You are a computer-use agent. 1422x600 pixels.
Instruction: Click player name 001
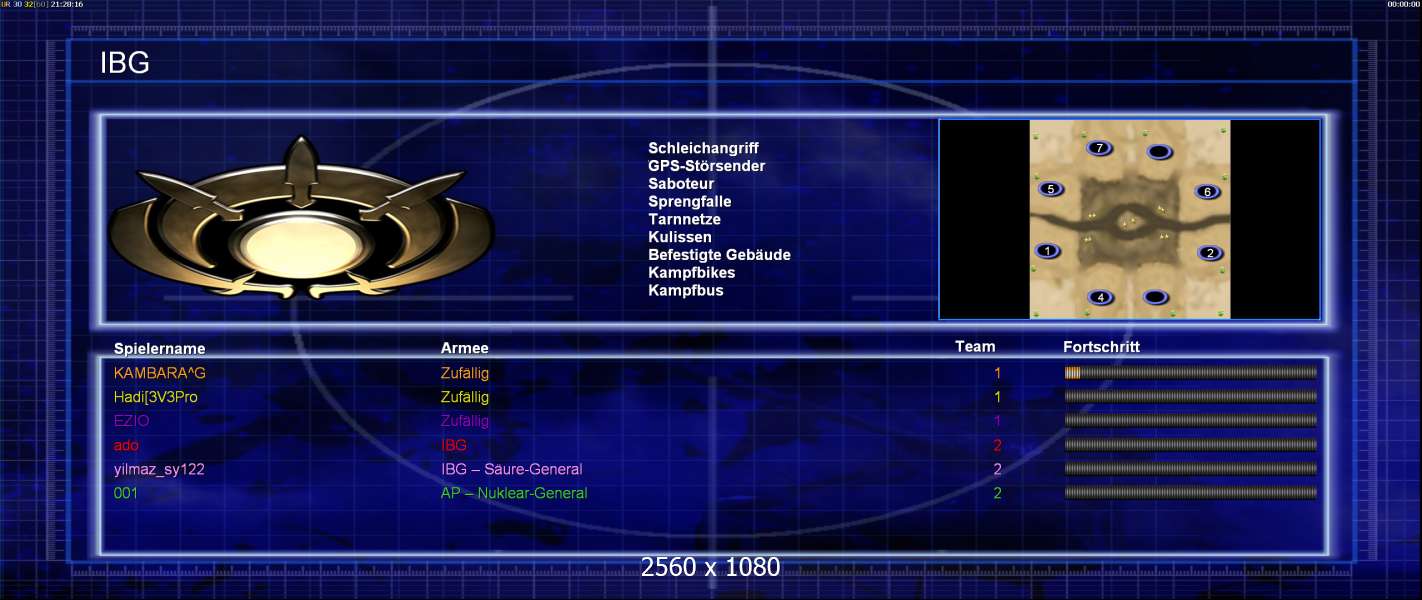tap(126, 493)
